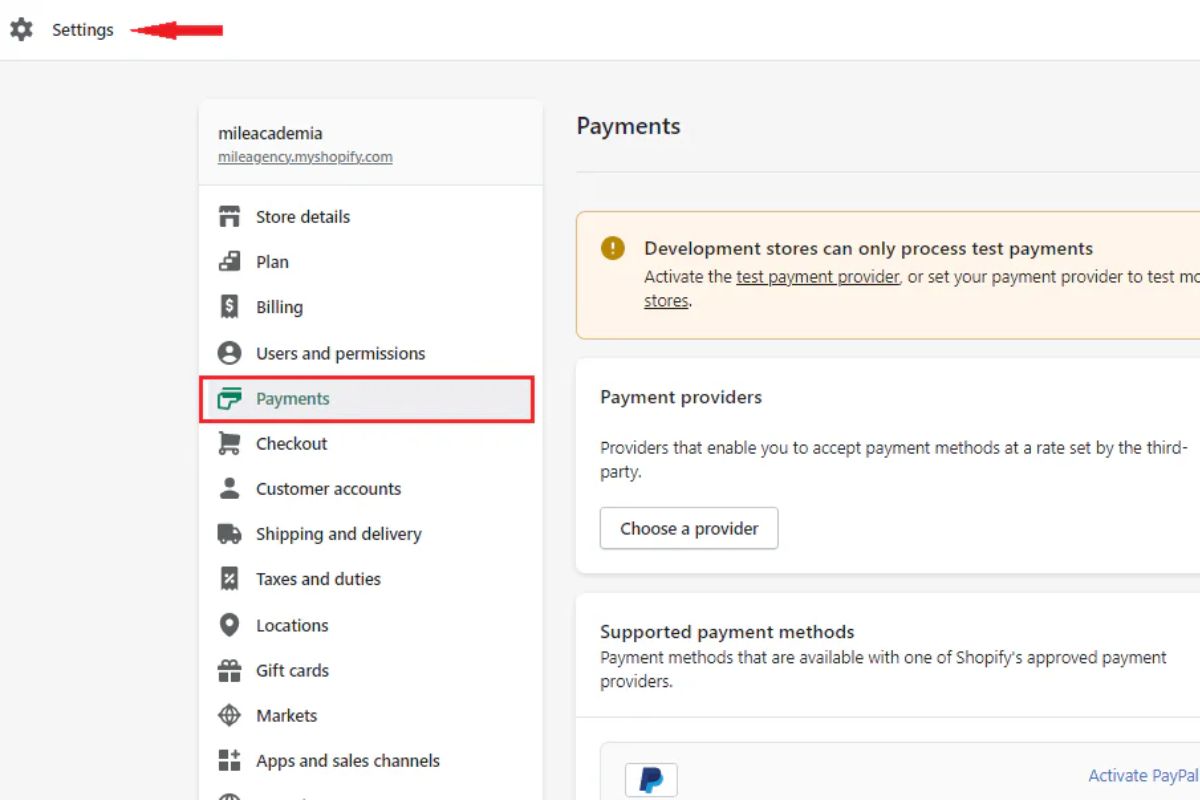This screenshot has width=1200, height=800.
Task: Click the Settings gear icon
Action: point(21,30)
